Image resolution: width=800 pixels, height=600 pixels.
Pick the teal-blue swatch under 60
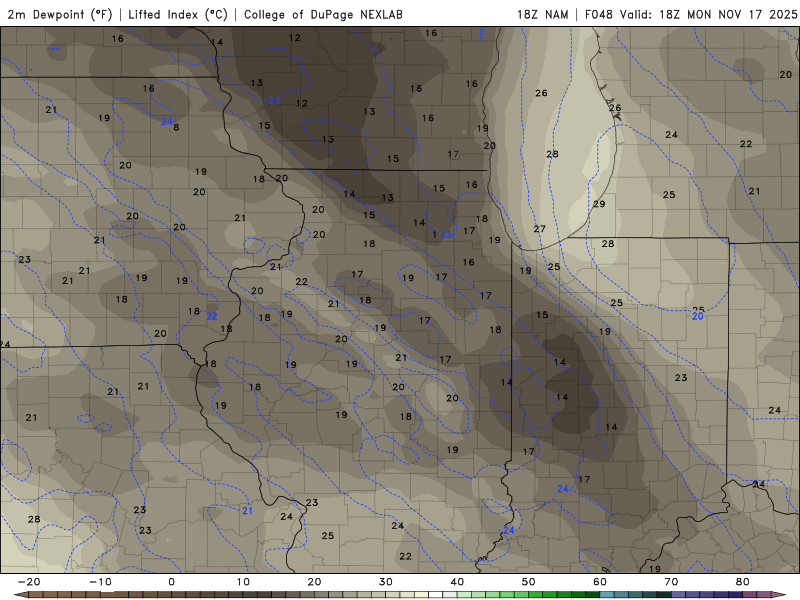click(607, 595)
